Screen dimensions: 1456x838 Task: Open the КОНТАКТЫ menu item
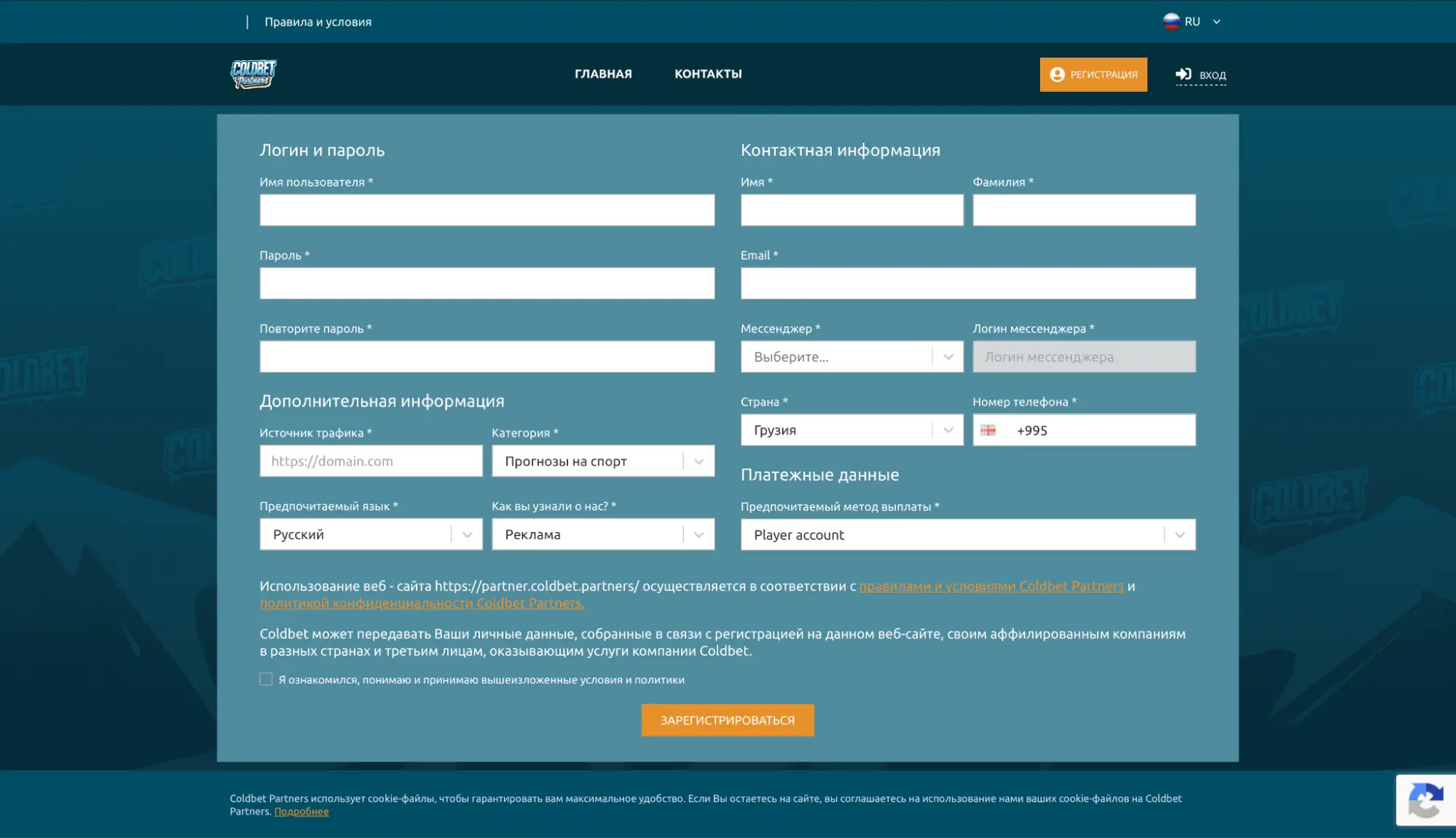(x=708, y=74)
